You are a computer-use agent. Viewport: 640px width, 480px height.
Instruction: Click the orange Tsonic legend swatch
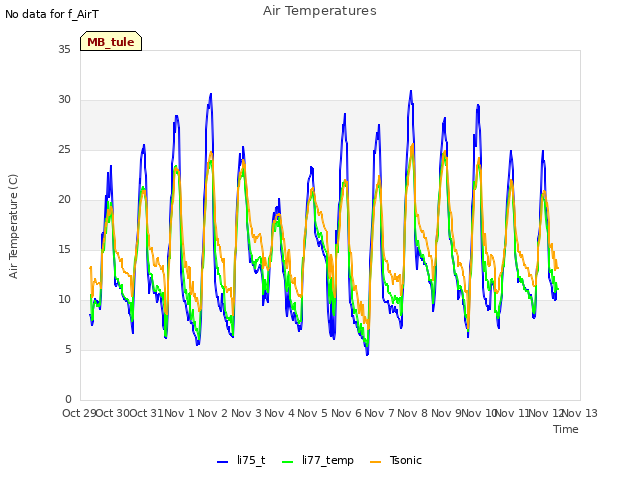[x=375, y=462]
